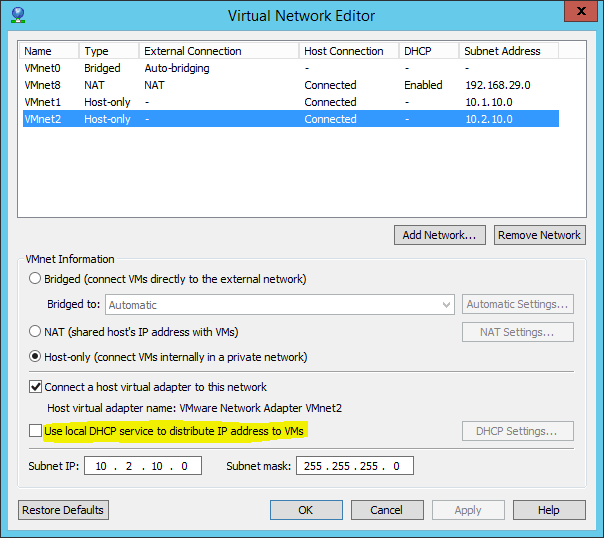
Task: Sort by the Type column header
Action: [109, 51]
